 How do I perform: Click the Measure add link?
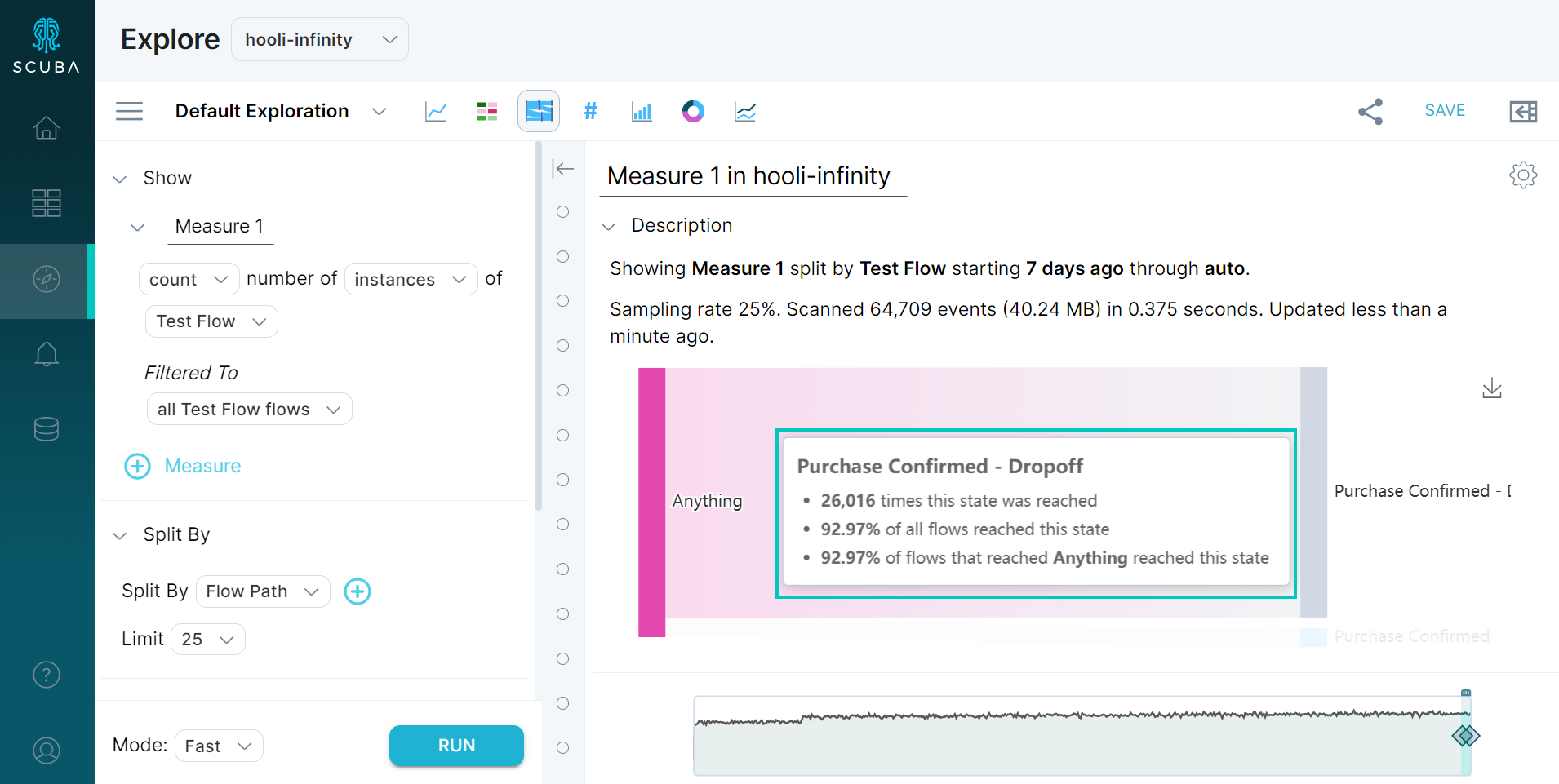click(x=202, y=466)
